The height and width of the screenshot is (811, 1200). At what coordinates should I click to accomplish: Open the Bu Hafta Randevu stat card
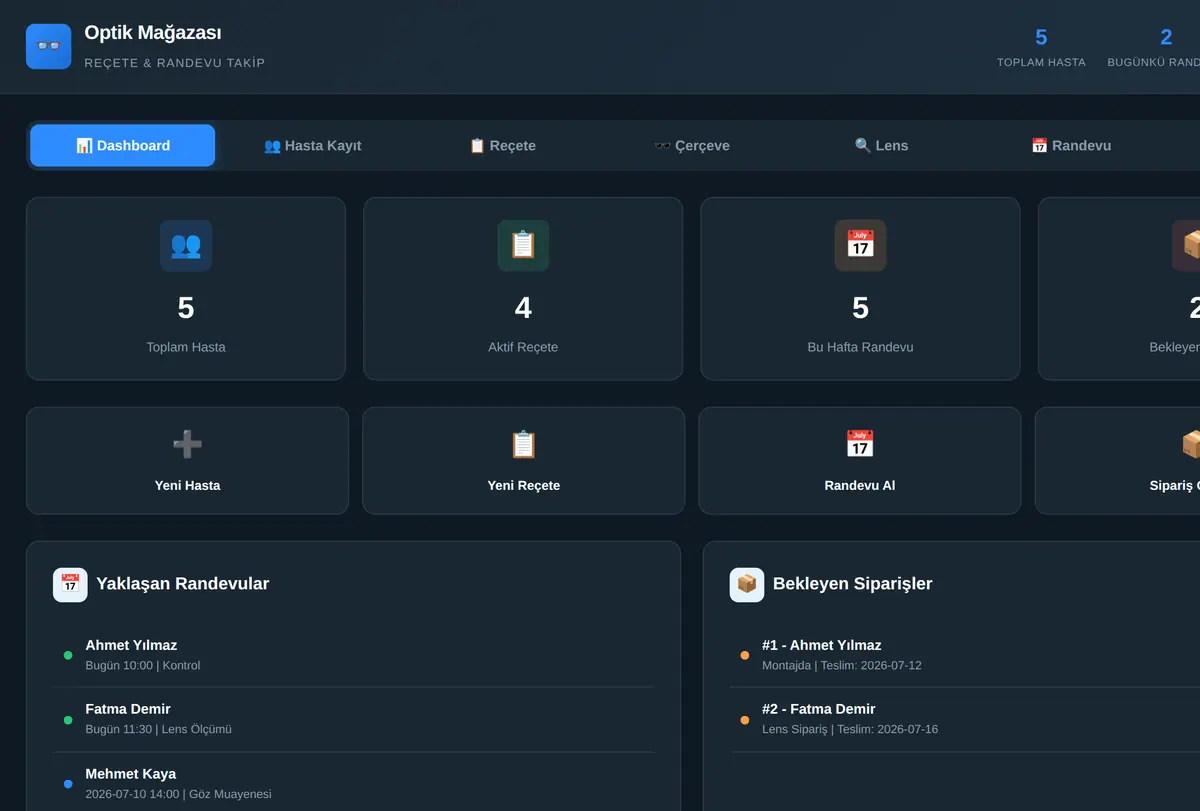pyautogui.click(x=860, y=288)
